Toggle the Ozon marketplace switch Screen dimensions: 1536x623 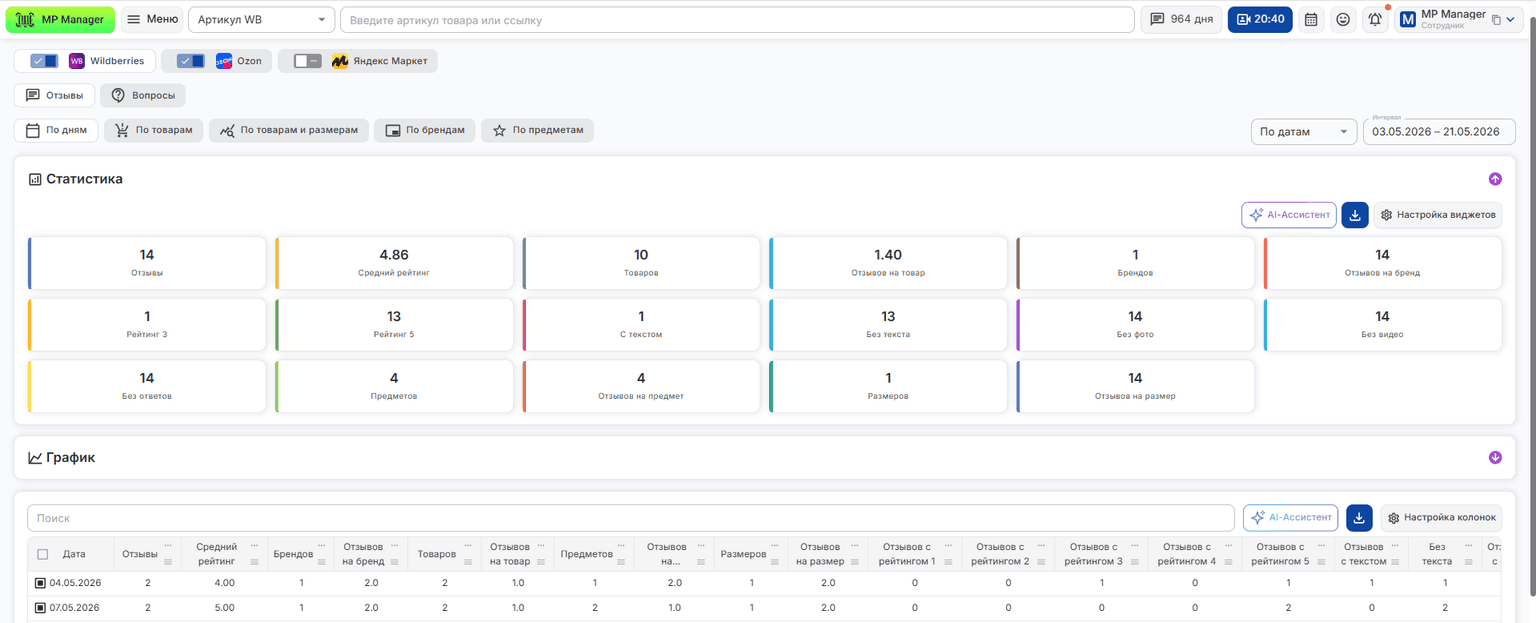pos(191,61)
